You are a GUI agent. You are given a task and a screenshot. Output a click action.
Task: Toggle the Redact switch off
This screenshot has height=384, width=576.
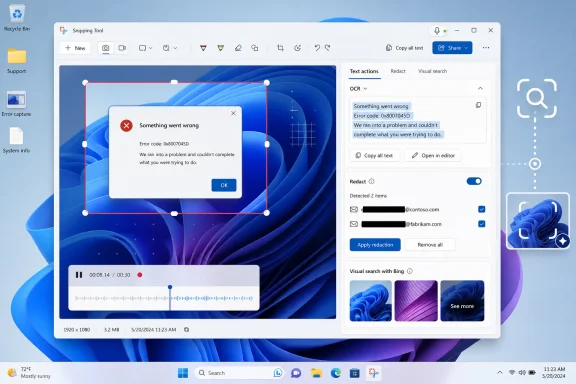tap(474, 181)
